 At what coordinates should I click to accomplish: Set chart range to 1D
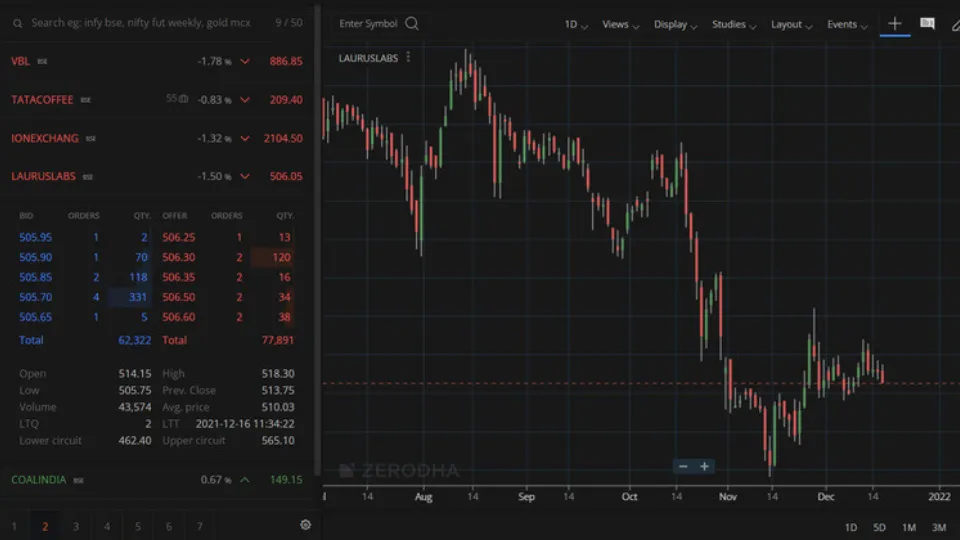851,527
